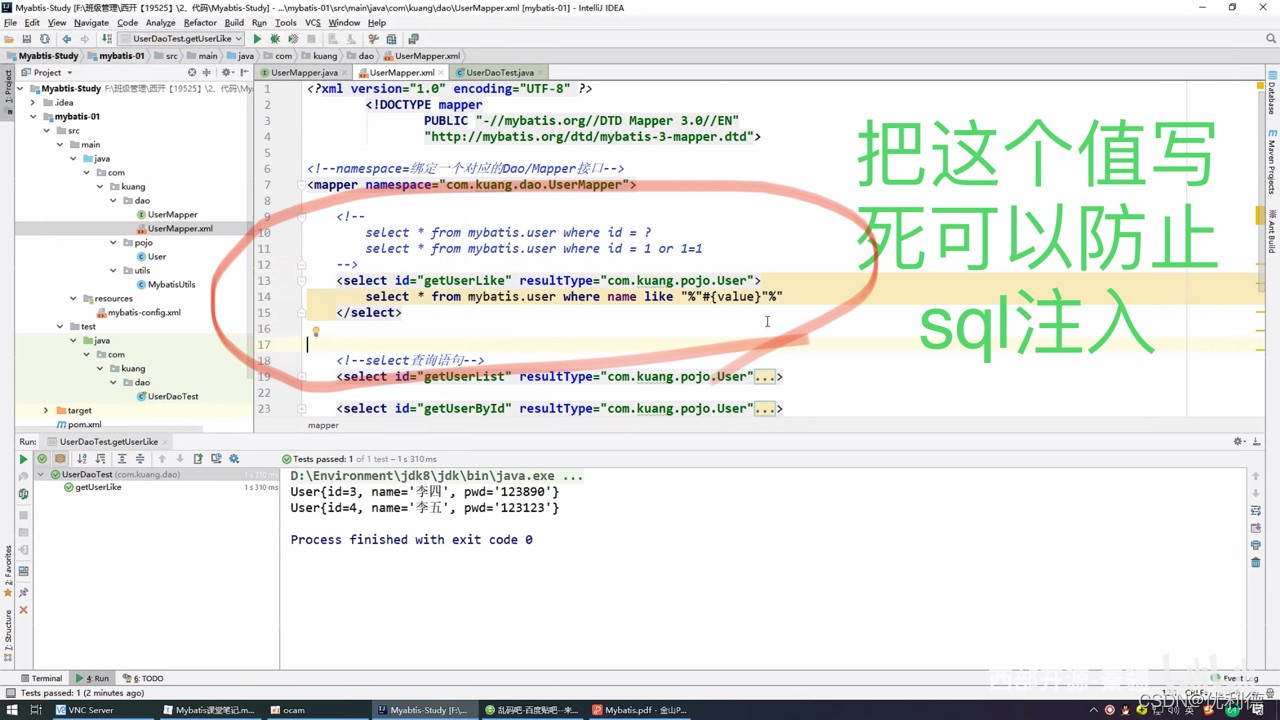The height and width of the screenshot is (720, 1280).
Task: Expand the target folder node
Action: [46, 410]
